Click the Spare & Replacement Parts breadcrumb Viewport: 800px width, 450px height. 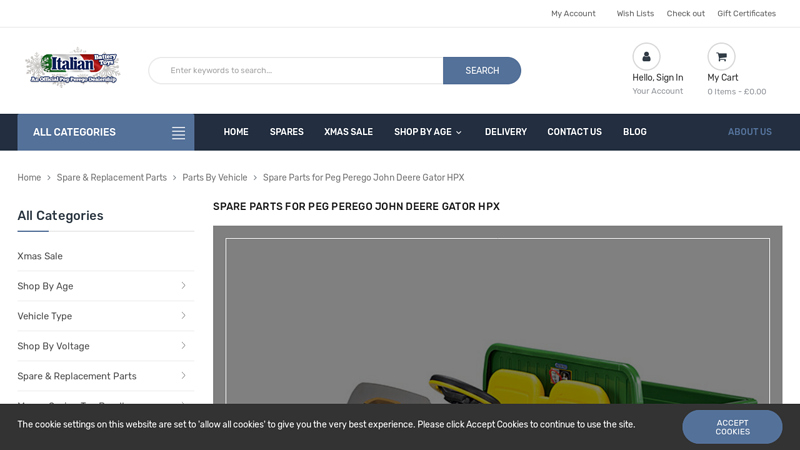click(x=112, y=178)
